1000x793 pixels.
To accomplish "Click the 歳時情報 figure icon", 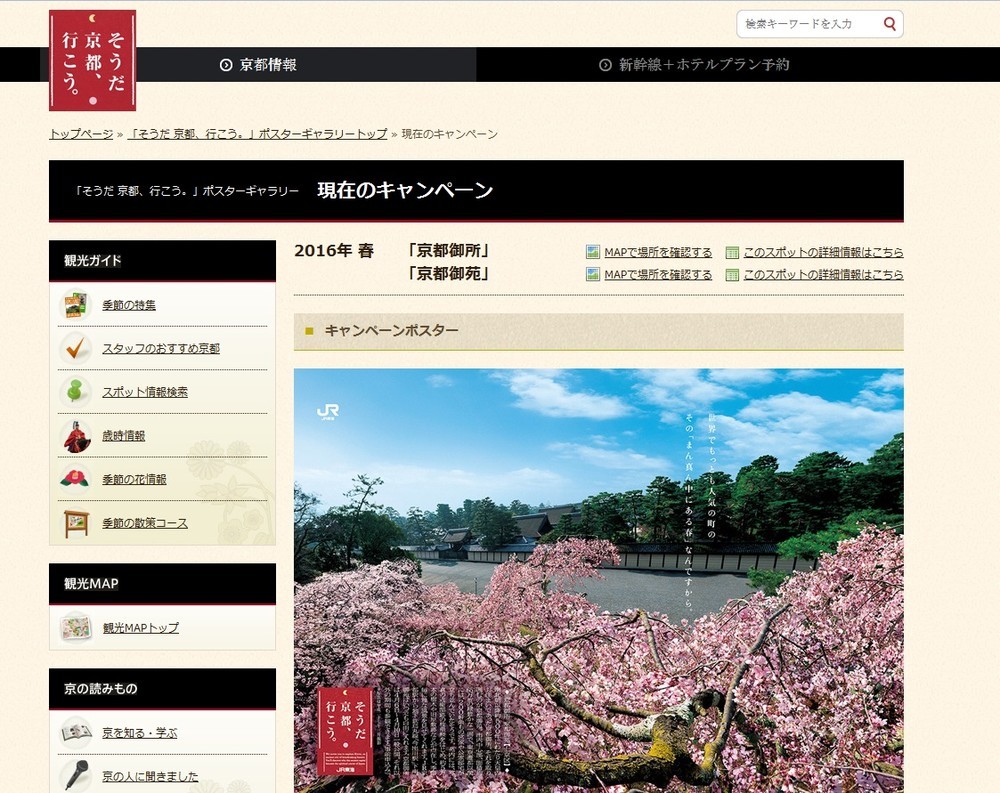I will tap(76, 436).
